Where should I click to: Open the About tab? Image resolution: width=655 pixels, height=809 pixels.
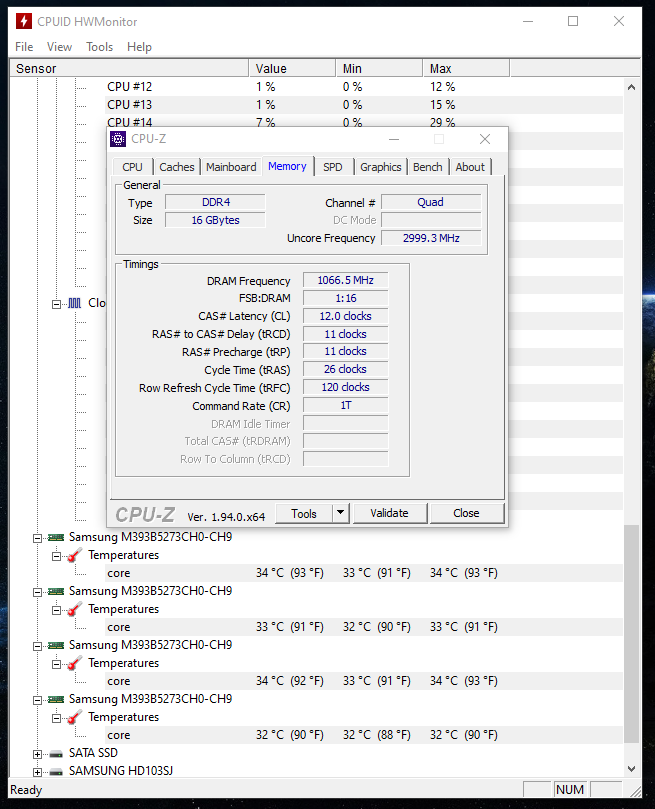pos(470,167)
